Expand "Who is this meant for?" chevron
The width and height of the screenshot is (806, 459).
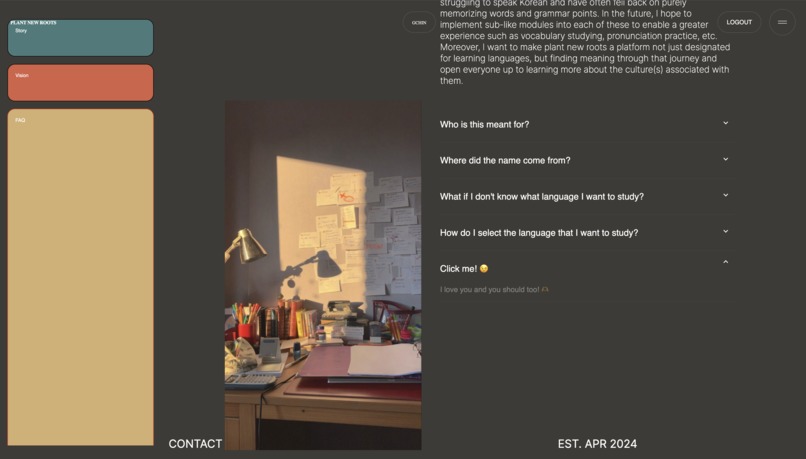pos(725,123)
